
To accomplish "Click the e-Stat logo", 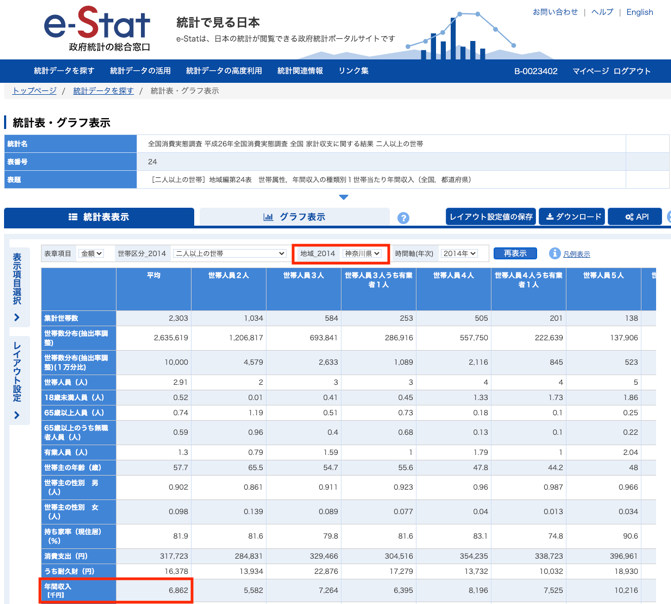I will tap(97, 29).
